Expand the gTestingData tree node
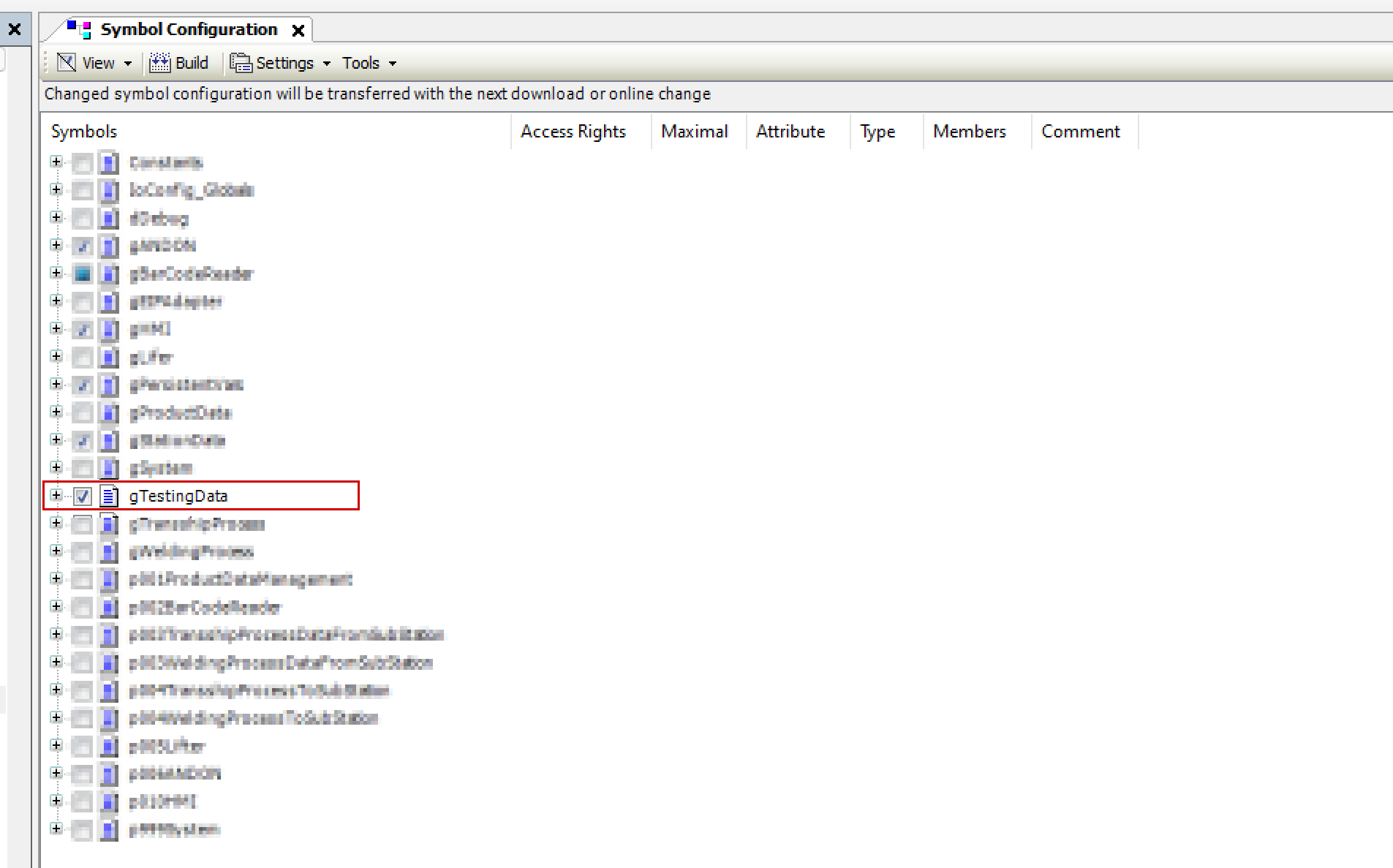Screen dimensions: 1393x868 point(56,496)
